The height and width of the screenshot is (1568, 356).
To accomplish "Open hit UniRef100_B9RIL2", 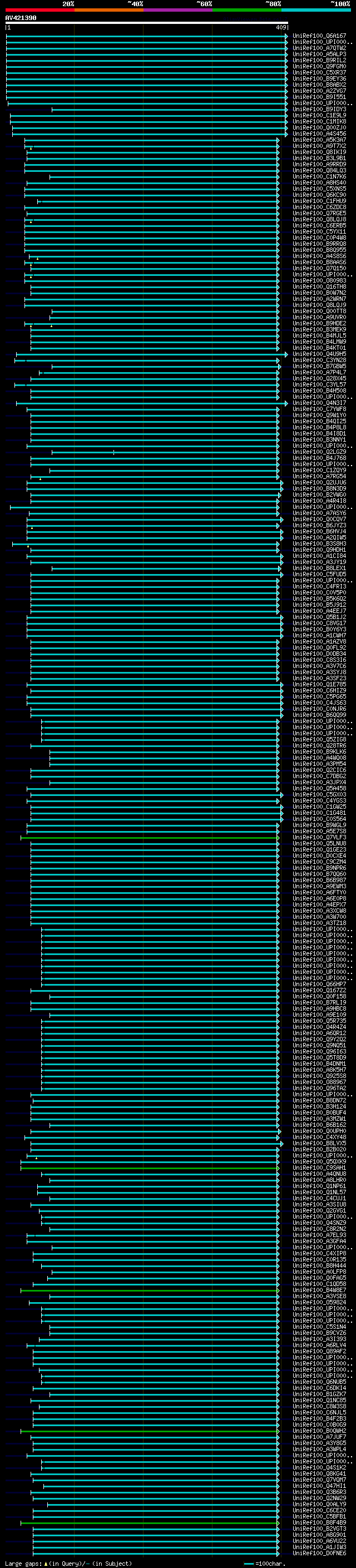I will coord(319,60).
